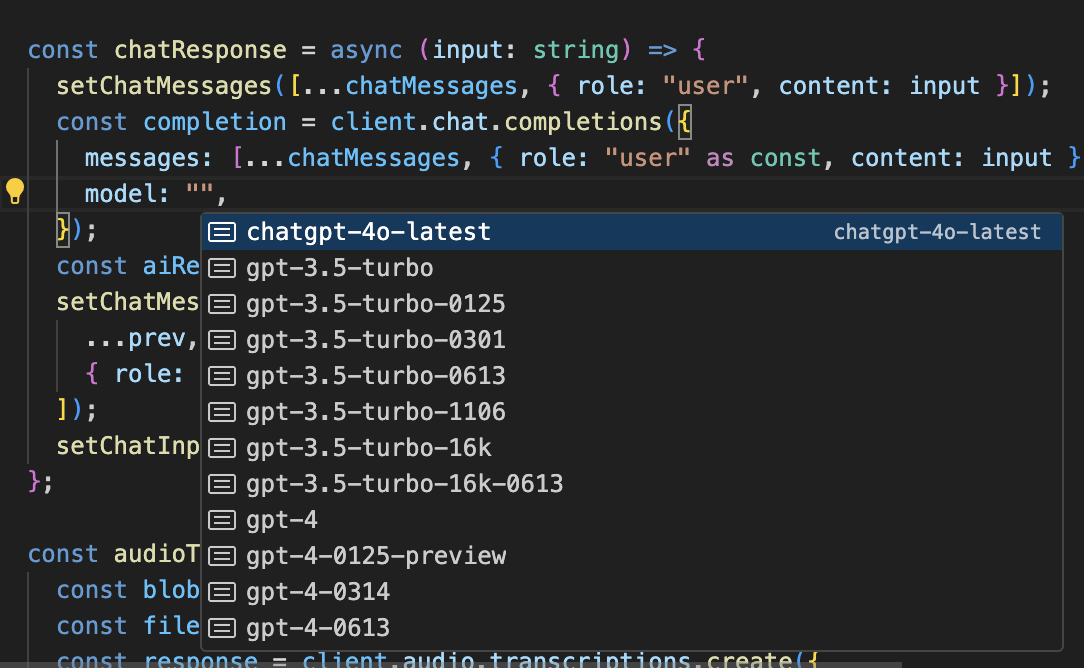1084x668 pixels.
Task: Click the client identifier before .chat
Action: click(x=373, y=122)
